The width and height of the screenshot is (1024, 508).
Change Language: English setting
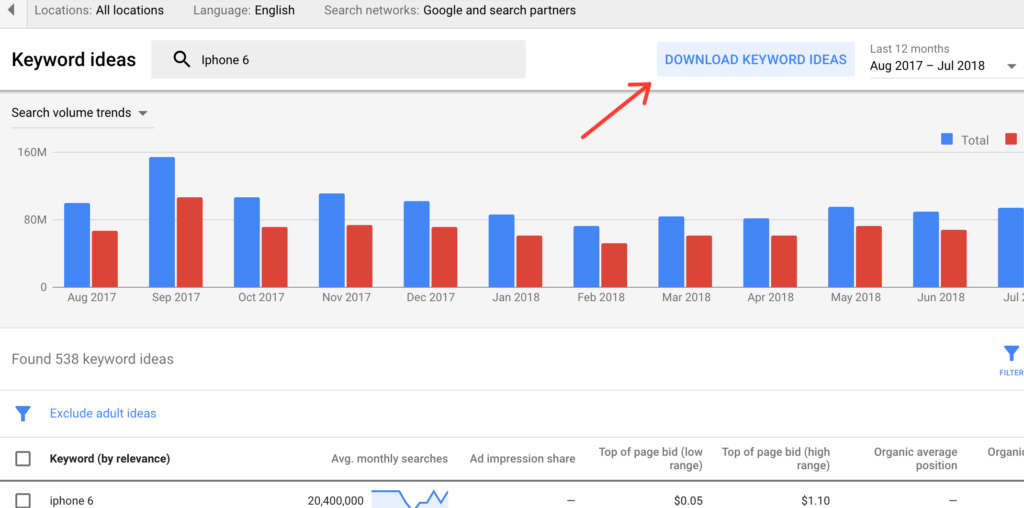tap(244, 10)
